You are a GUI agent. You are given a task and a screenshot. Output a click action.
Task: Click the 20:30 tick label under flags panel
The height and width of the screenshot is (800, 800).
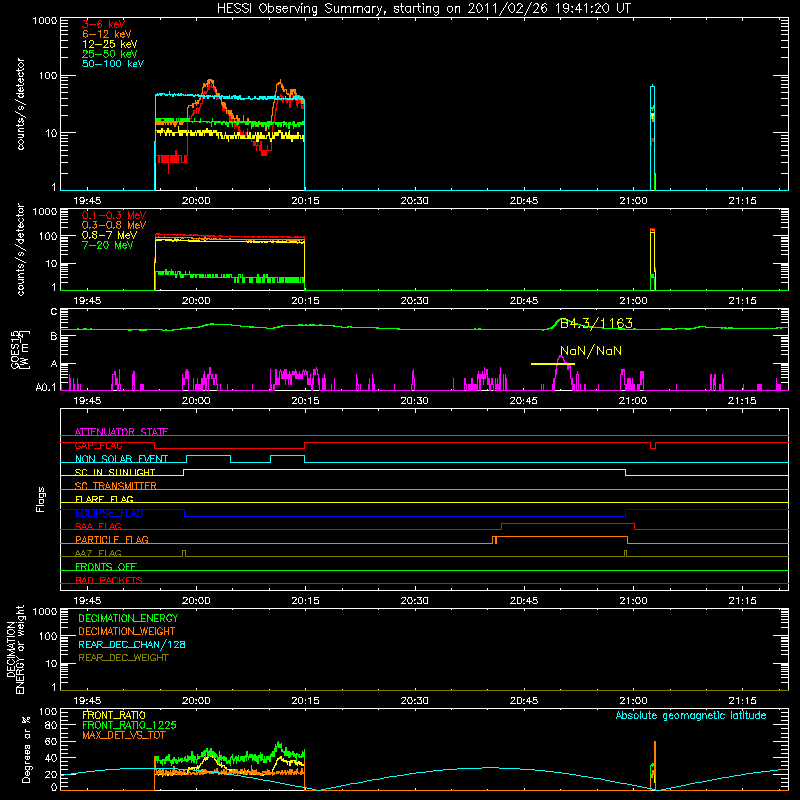[414, 601]
